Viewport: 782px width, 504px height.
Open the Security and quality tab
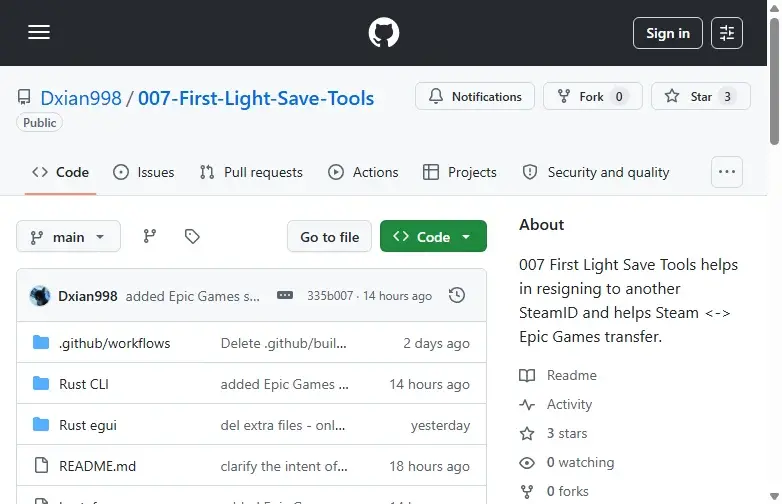[595, 172]
